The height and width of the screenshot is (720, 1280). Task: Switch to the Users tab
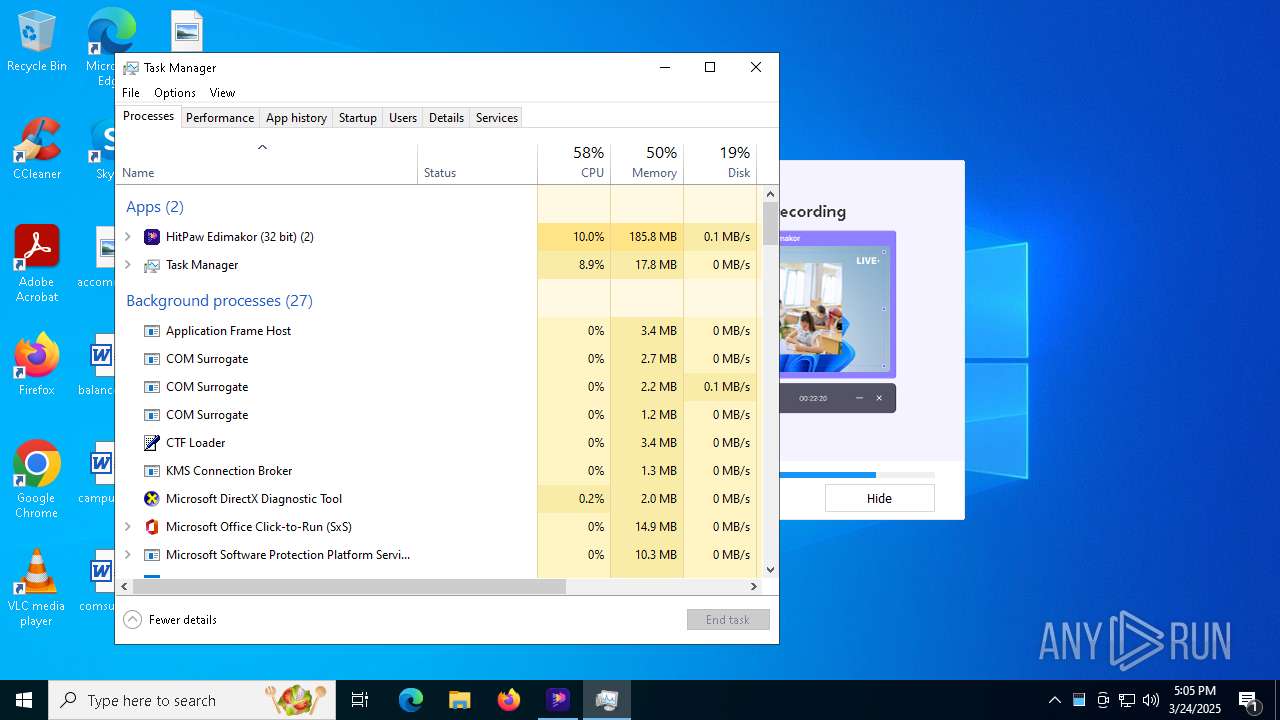pos(403,118)
